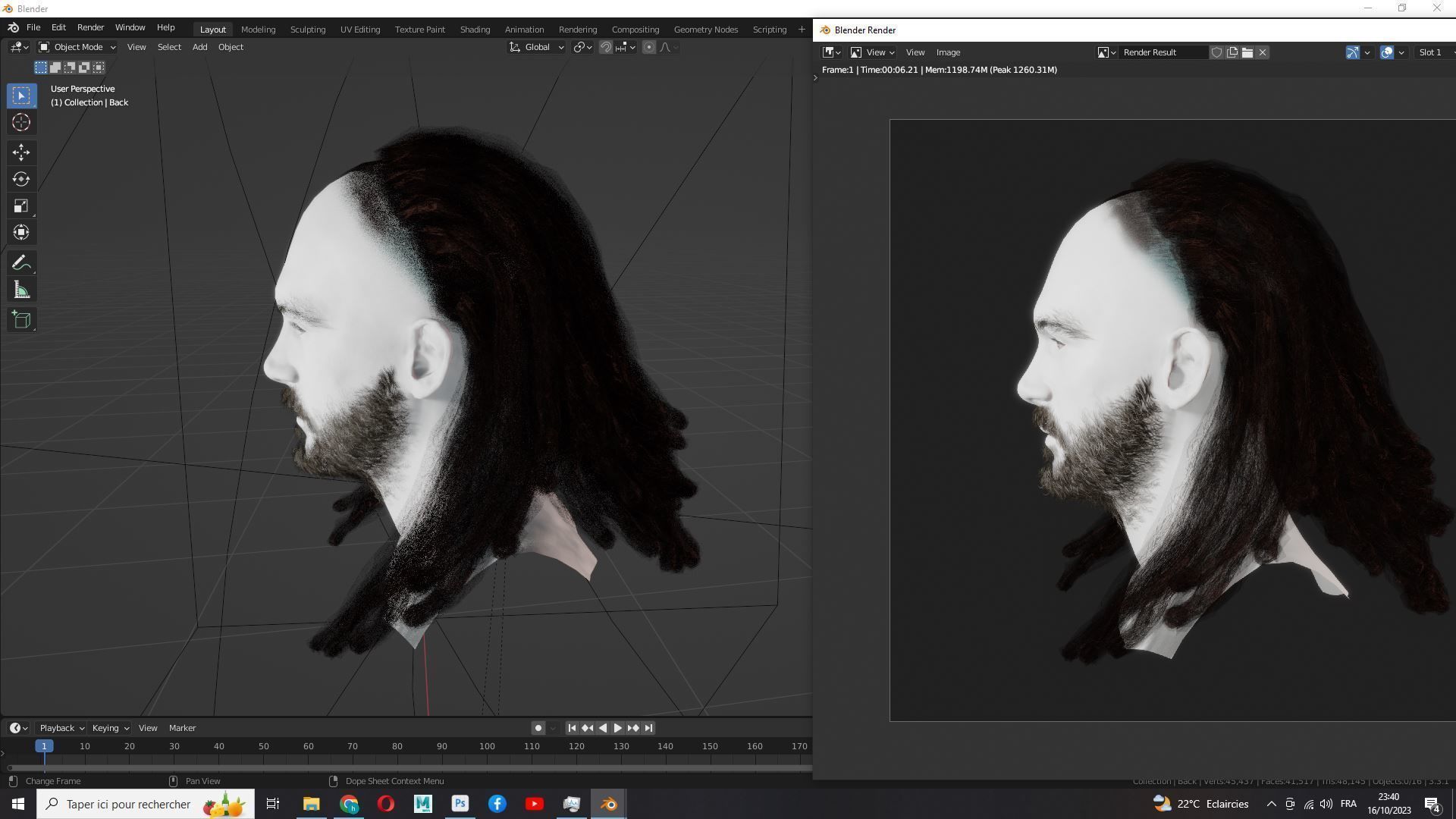Jump to timeline end frame

(648, 728)
